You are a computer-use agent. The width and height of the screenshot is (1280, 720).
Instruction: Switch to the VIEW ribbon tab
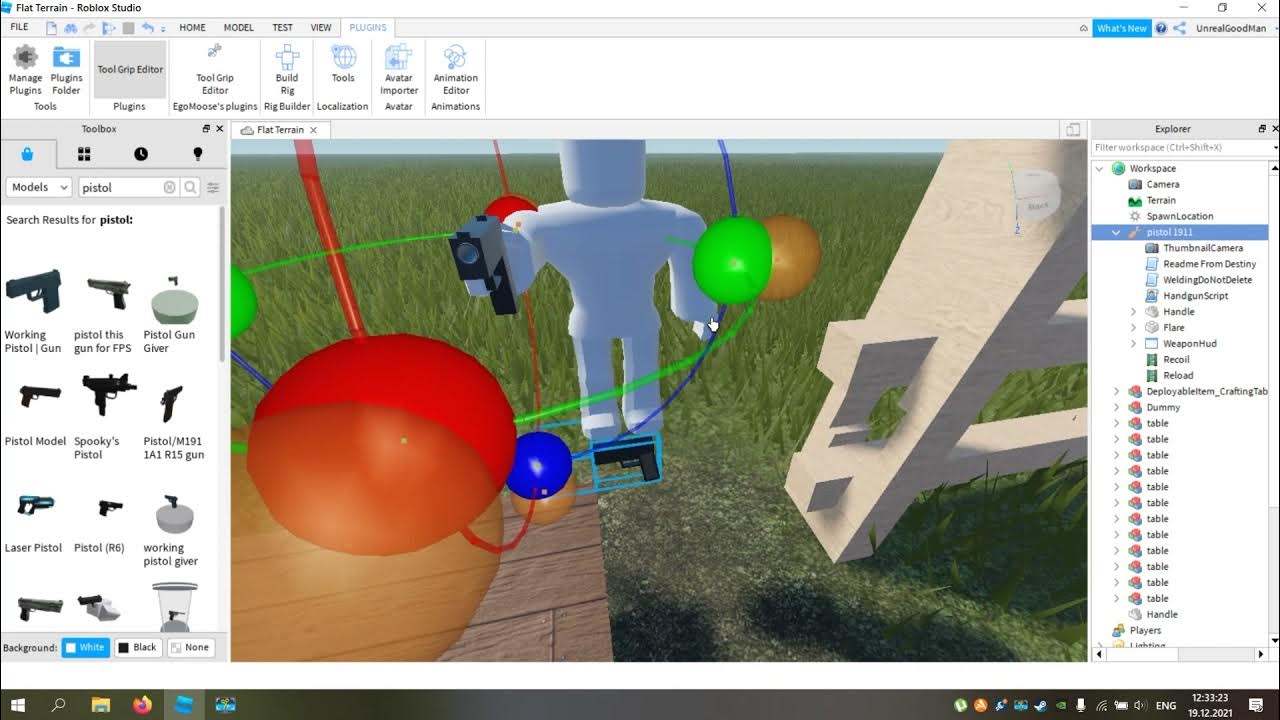tap(321, 28)
